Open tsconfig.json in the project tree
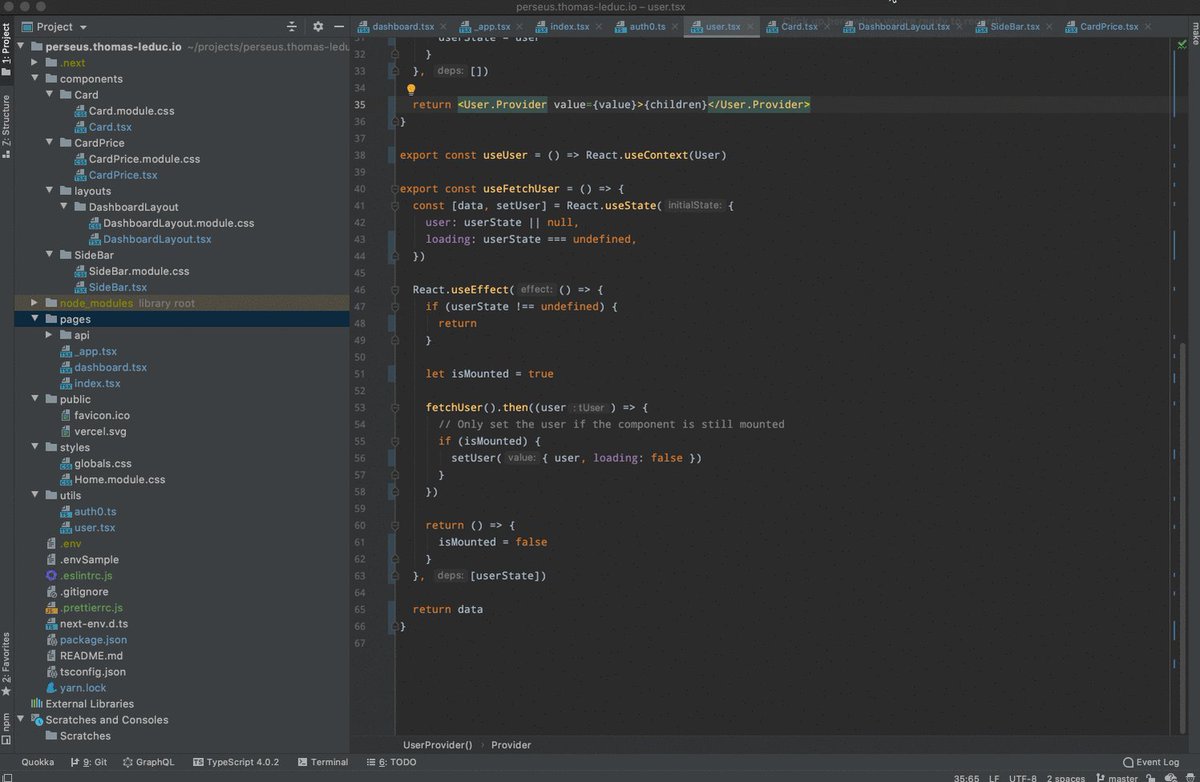 pos(86,671)
